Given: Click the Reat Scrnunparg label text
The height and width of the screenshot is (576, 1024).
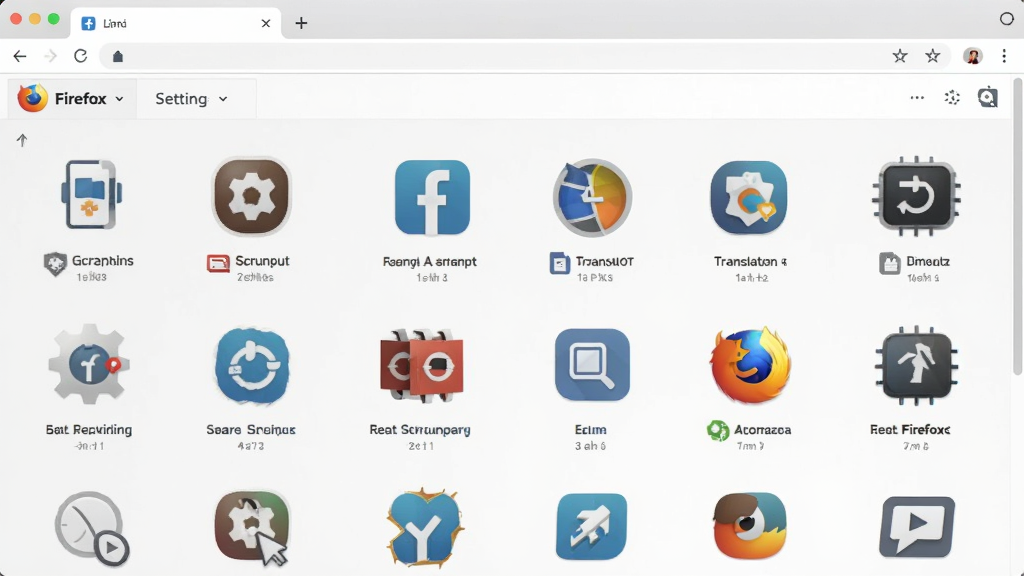Looking at the screenshot, I should point(420,429).
